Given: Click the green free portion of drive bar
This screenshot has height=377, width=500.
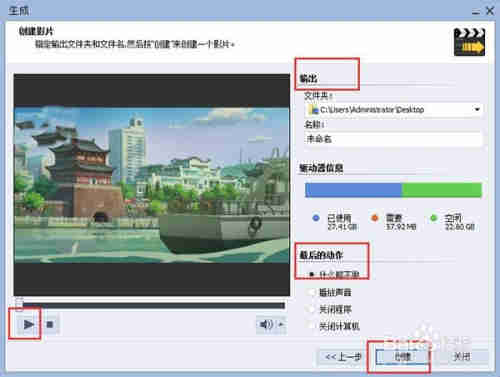Looking at the screenshot, I should [x=442, y=190].
